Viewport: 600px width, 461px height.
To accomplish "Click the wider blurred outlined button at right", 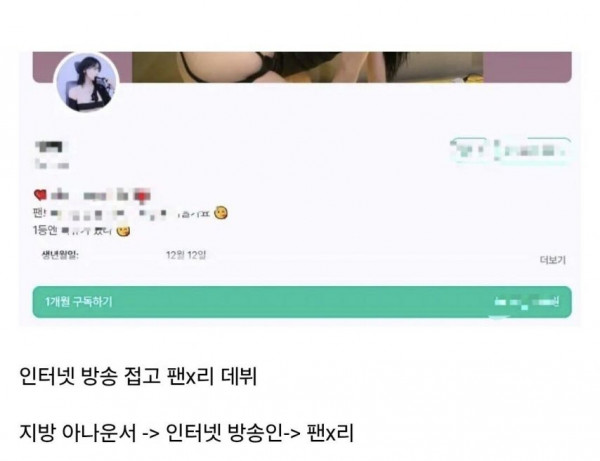I will (x=532, y=150).
